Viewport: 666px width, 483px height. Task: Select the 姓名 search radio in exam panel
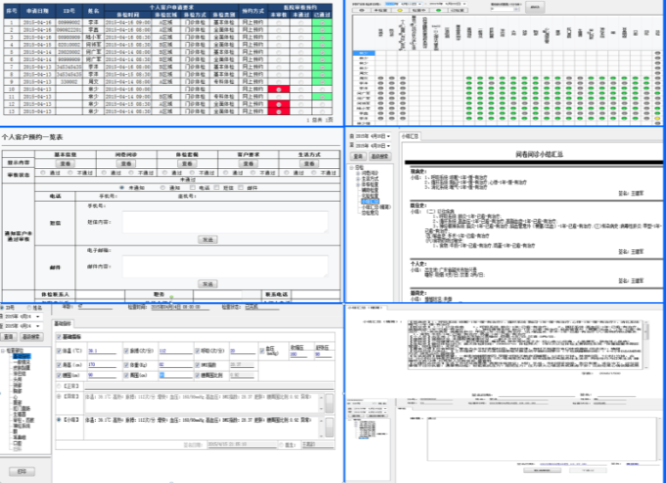point(29,308)
